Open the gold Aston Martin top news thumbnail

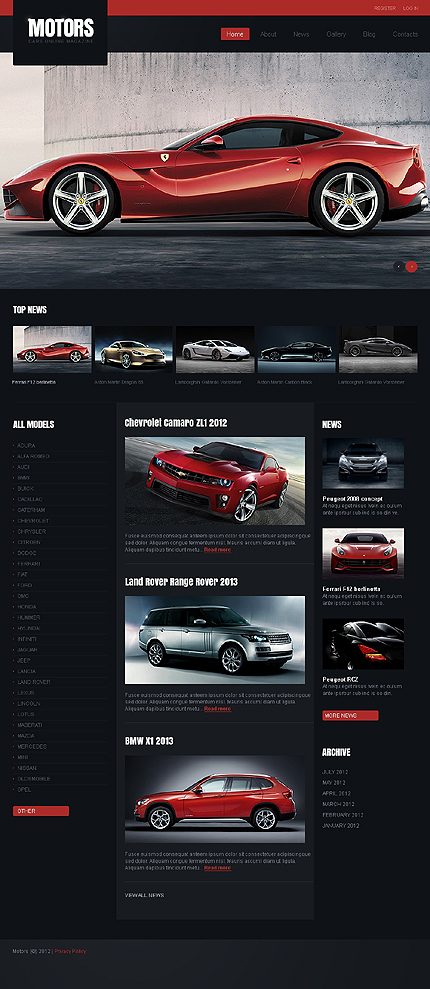[x=134, y=349]
